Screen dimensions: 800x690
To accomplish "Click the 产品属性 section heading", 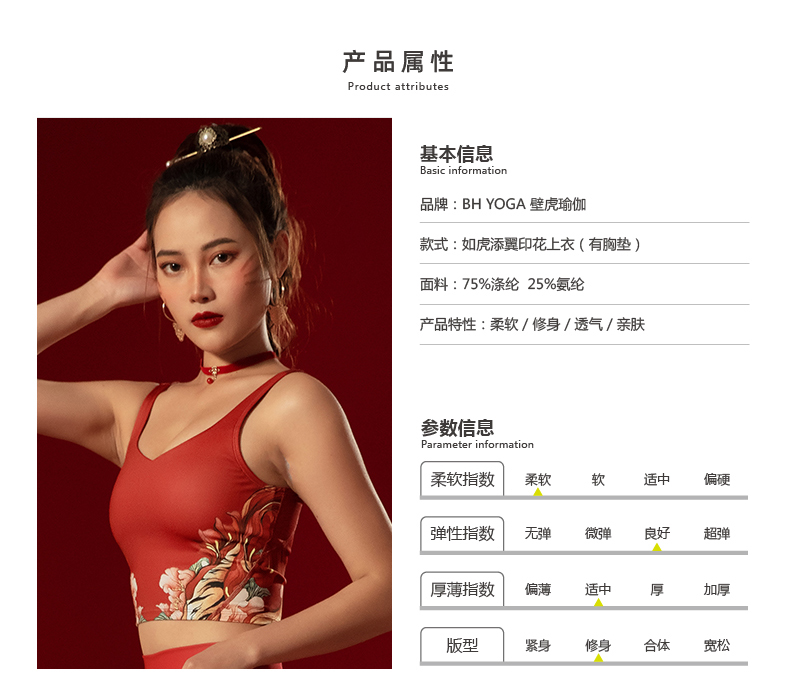I will (398, 62).
